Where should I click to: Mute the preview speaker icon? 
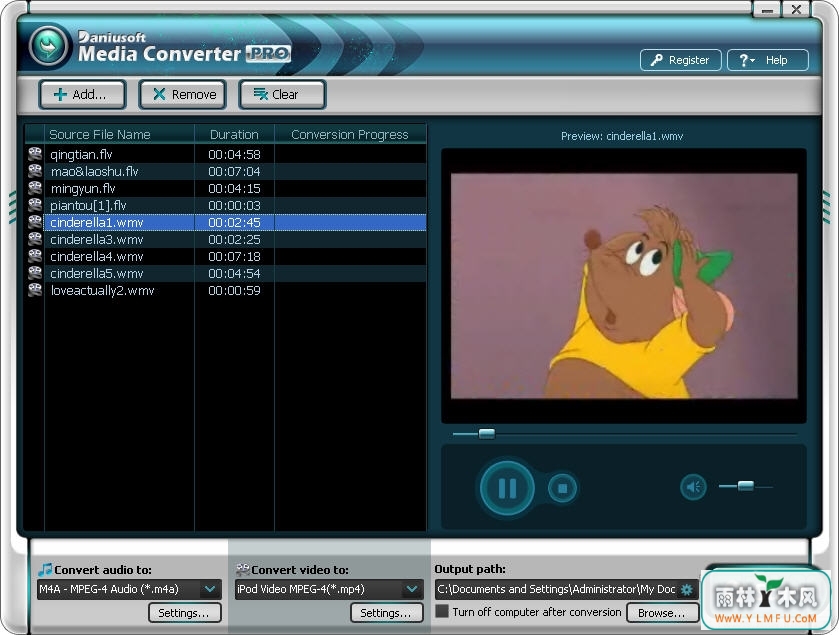point(693,487)
